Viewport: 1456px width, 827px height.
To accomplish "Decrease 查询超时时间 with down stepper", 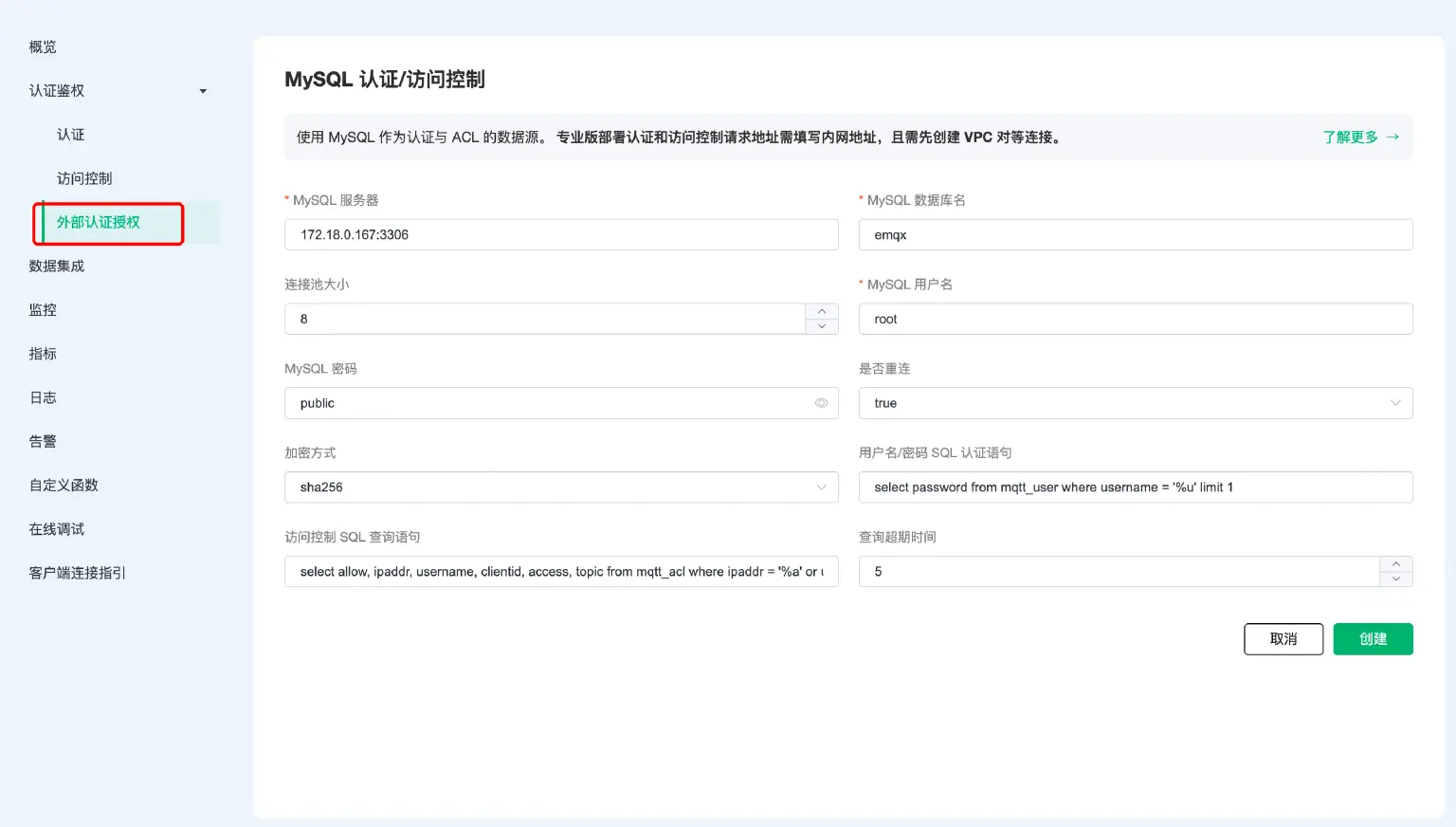I will pos(1395,578).
